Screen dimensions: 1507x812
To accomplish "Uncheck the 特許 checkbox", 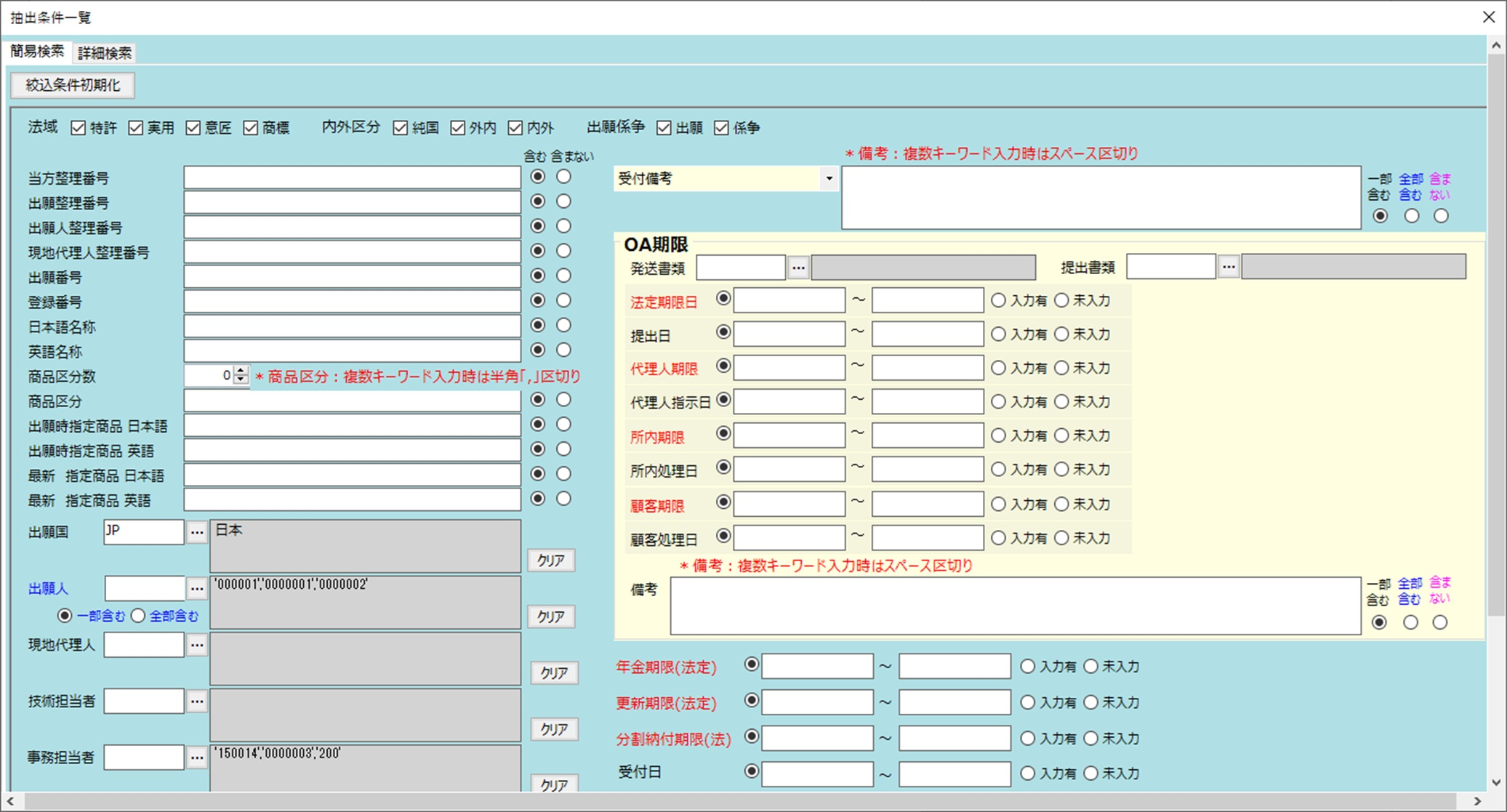I will (79, 128).
